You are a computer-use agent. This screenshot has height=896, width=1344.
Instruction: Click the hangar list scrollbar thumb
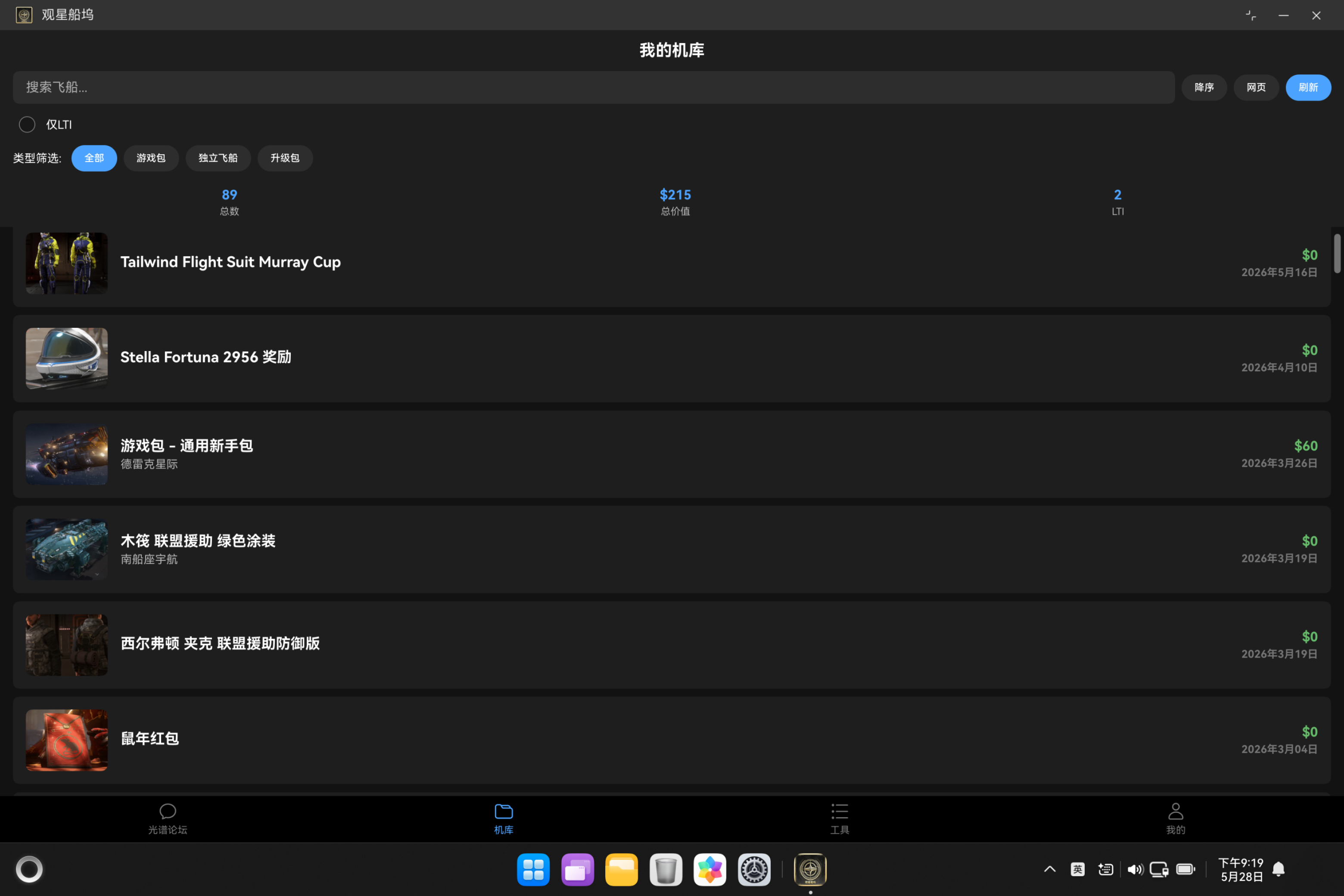coord(1337,253)
